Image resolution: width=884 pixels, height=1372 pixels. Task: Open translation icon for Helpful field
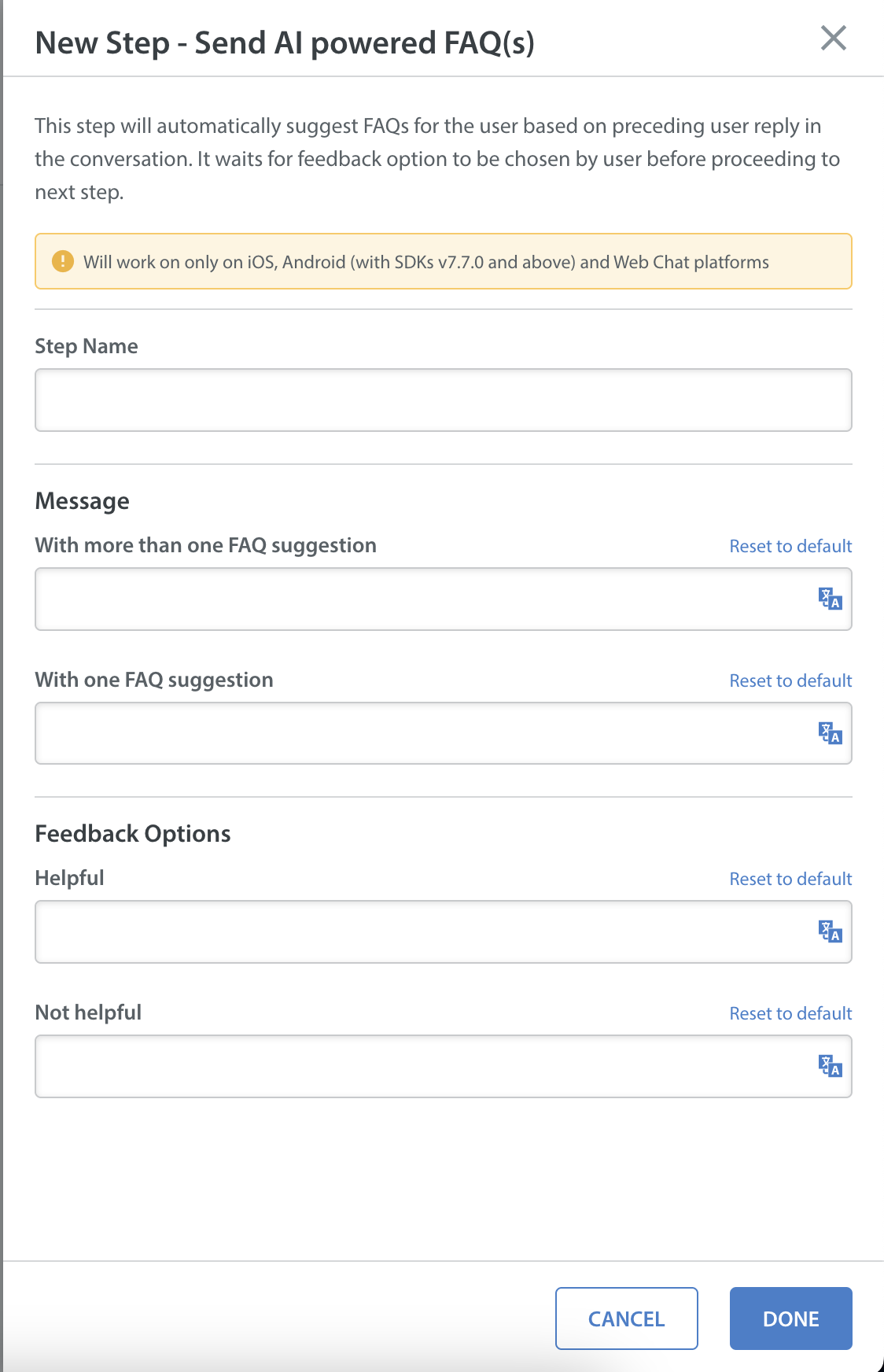[830, 931]
